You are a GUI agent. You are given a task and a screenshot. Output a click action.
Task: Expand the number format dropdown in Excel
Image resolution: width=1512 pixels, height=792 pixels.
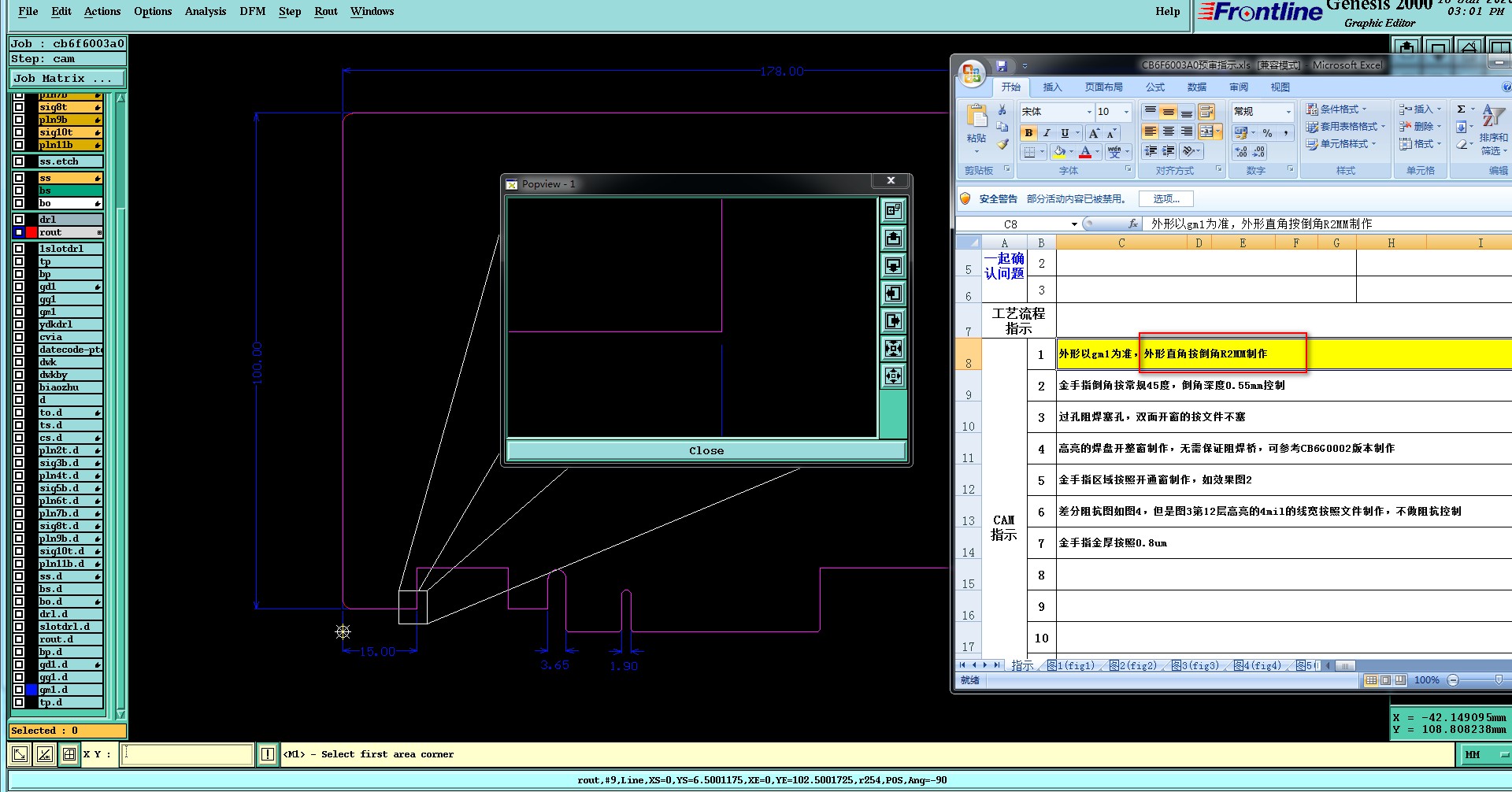[x=1288, y=112]
